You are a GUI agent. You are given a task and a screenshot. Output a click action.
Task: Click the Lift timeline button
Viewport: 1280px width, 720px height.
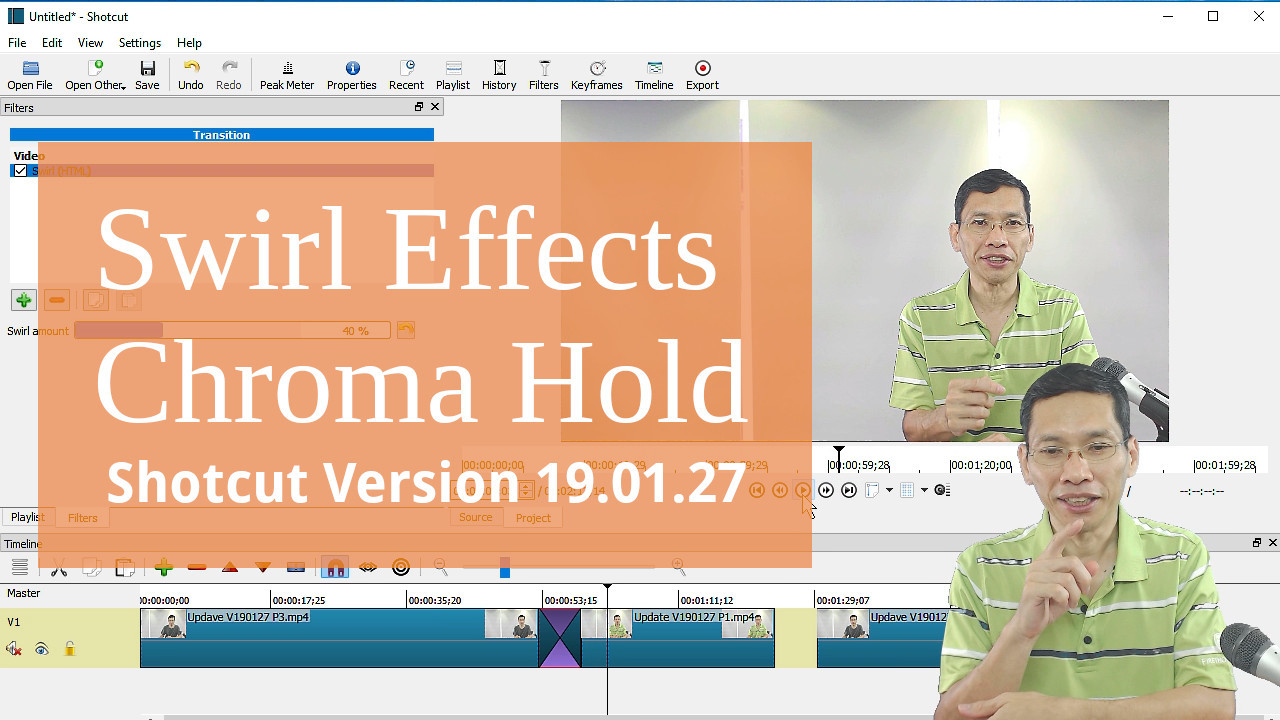(x=230, y=568)
